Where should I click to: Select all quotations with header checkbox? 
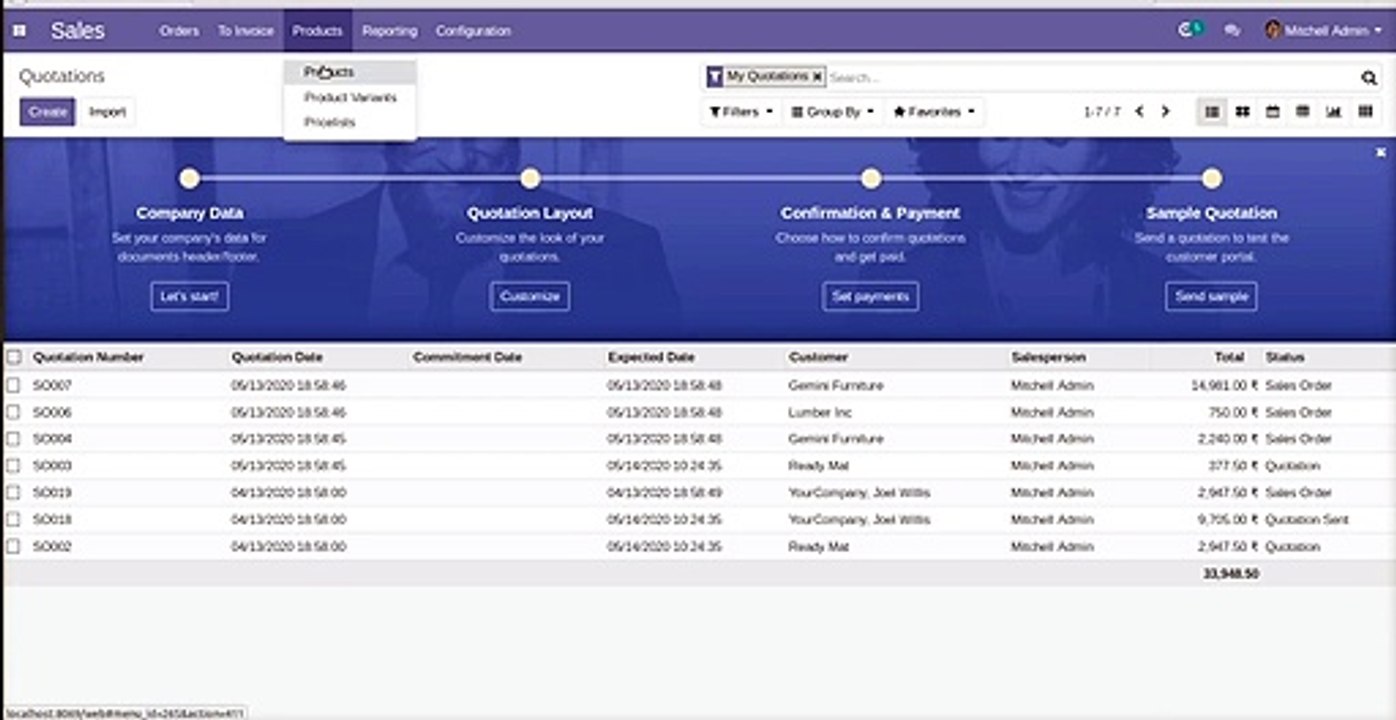14,357
